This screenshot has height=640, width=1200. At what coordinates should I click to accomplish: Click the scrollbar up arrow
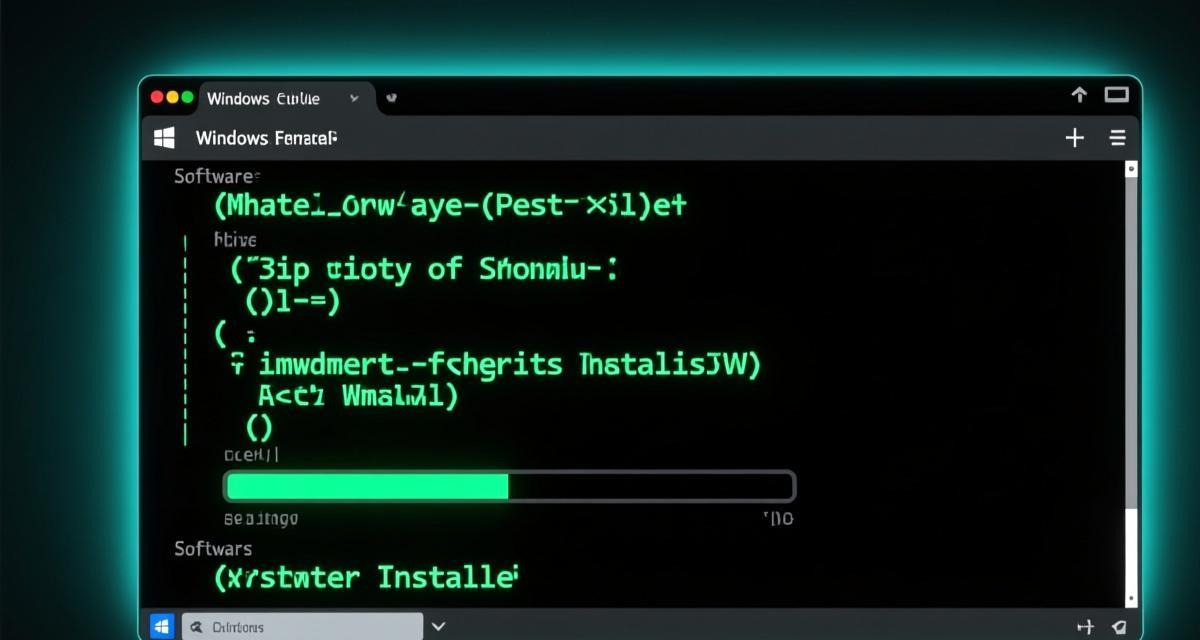[1131, 169]
